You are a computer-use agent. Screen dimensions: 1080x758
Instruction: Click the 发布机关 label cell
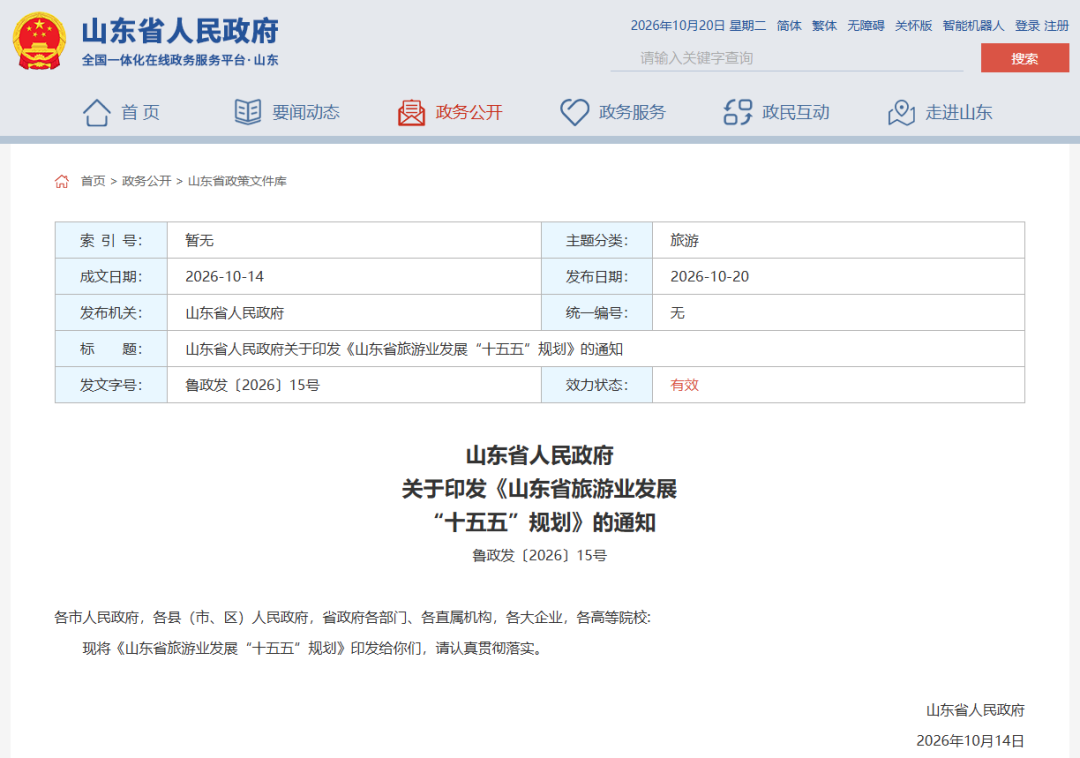pos(111,313)
